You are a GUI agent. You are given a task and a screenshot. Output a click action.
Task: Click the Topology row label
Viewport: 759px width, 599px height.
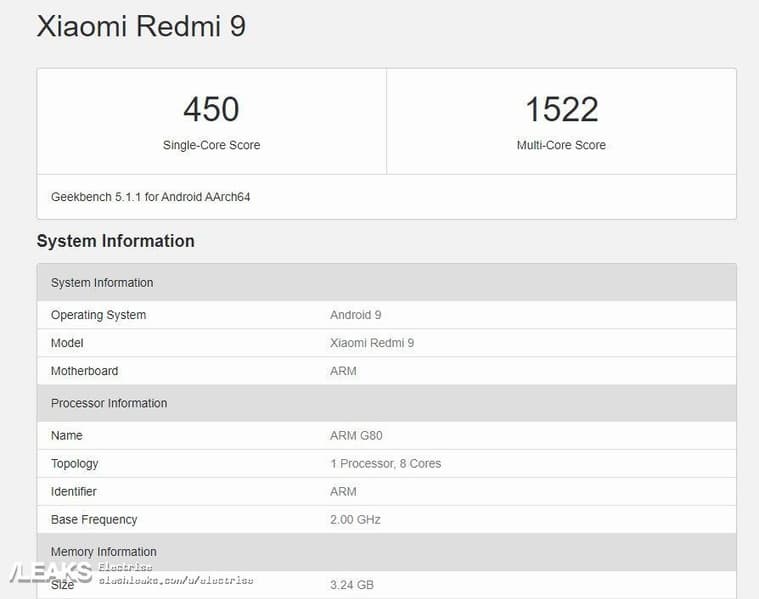click(74, 464)
